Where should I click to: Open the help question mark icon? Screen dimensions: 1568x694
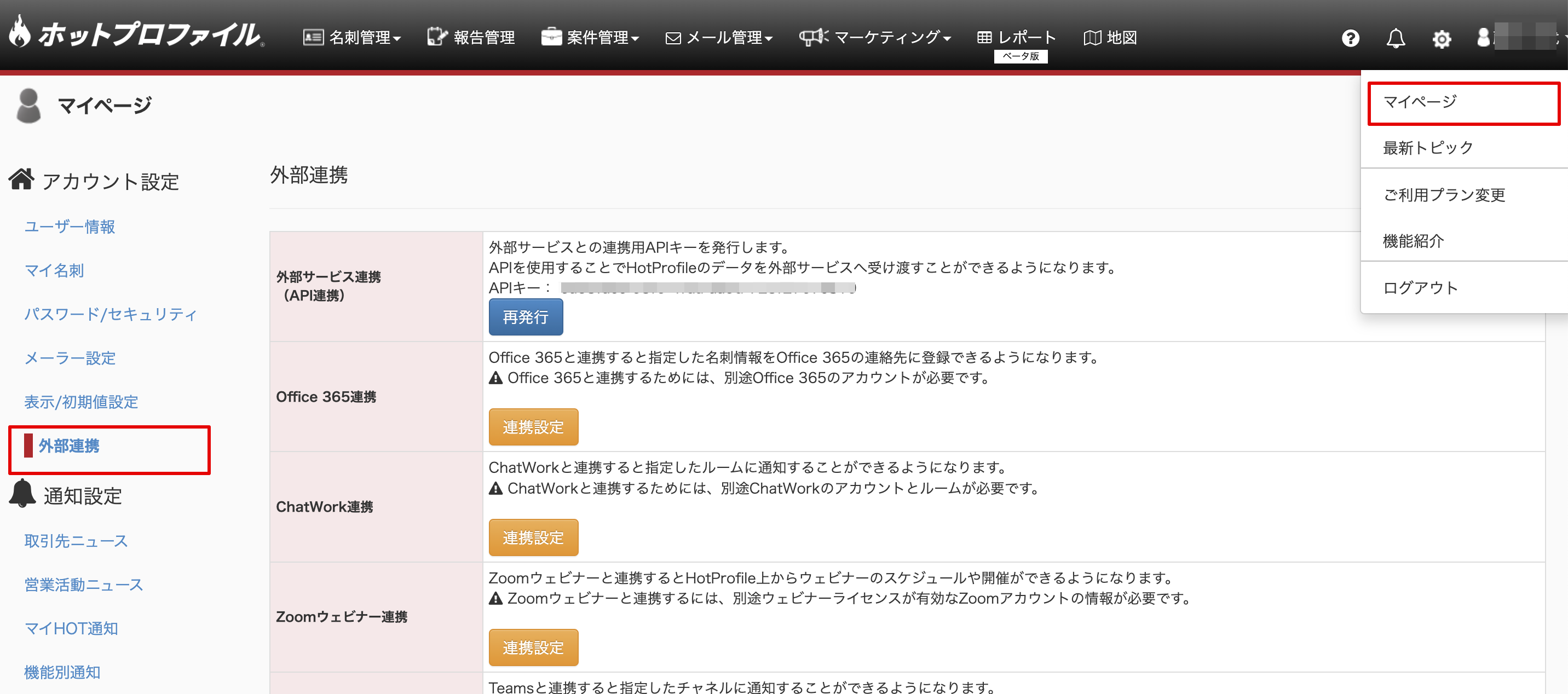1350,38
